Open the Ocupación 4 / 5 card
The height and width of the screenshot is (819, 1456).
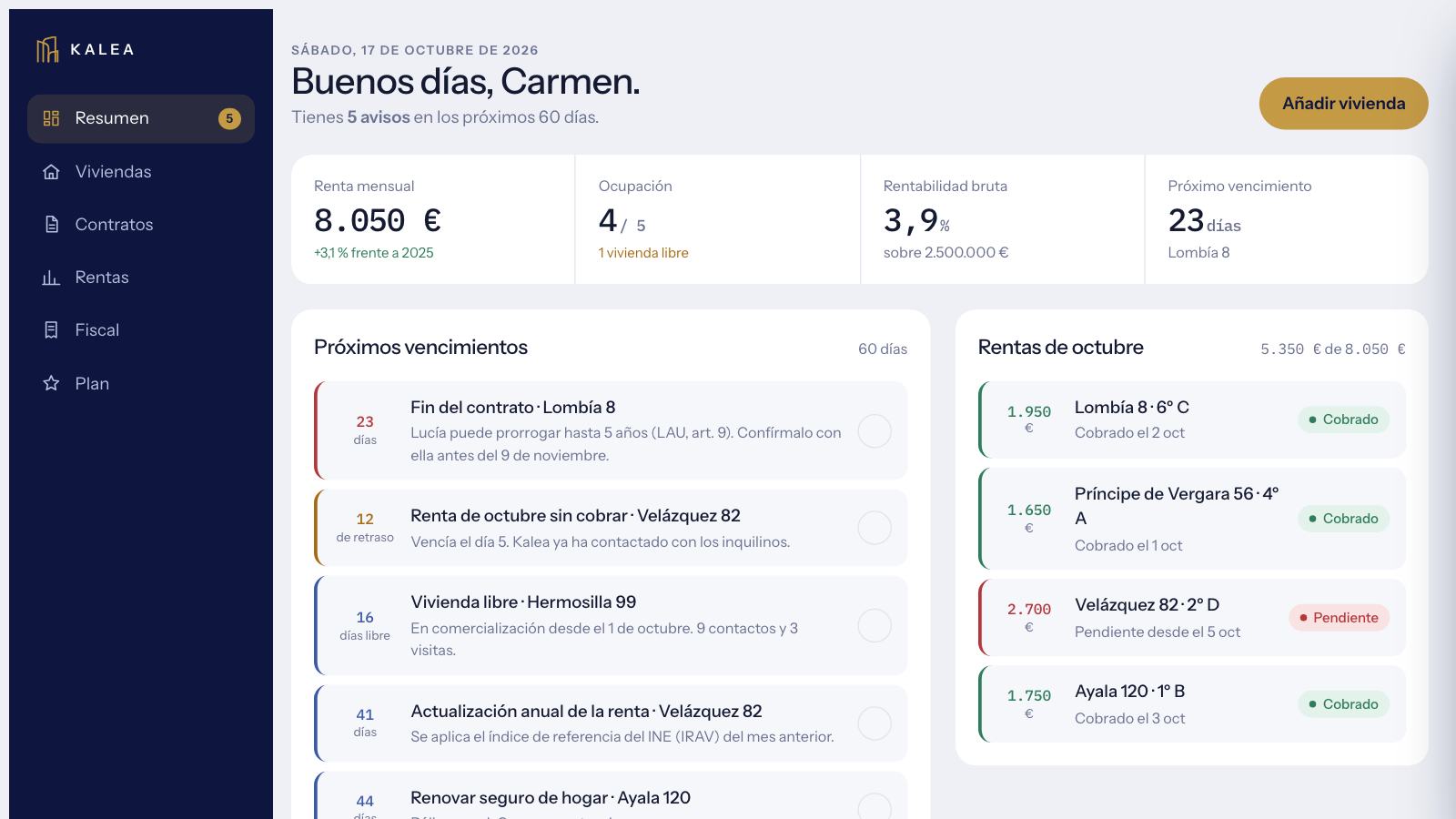point(718,219)
